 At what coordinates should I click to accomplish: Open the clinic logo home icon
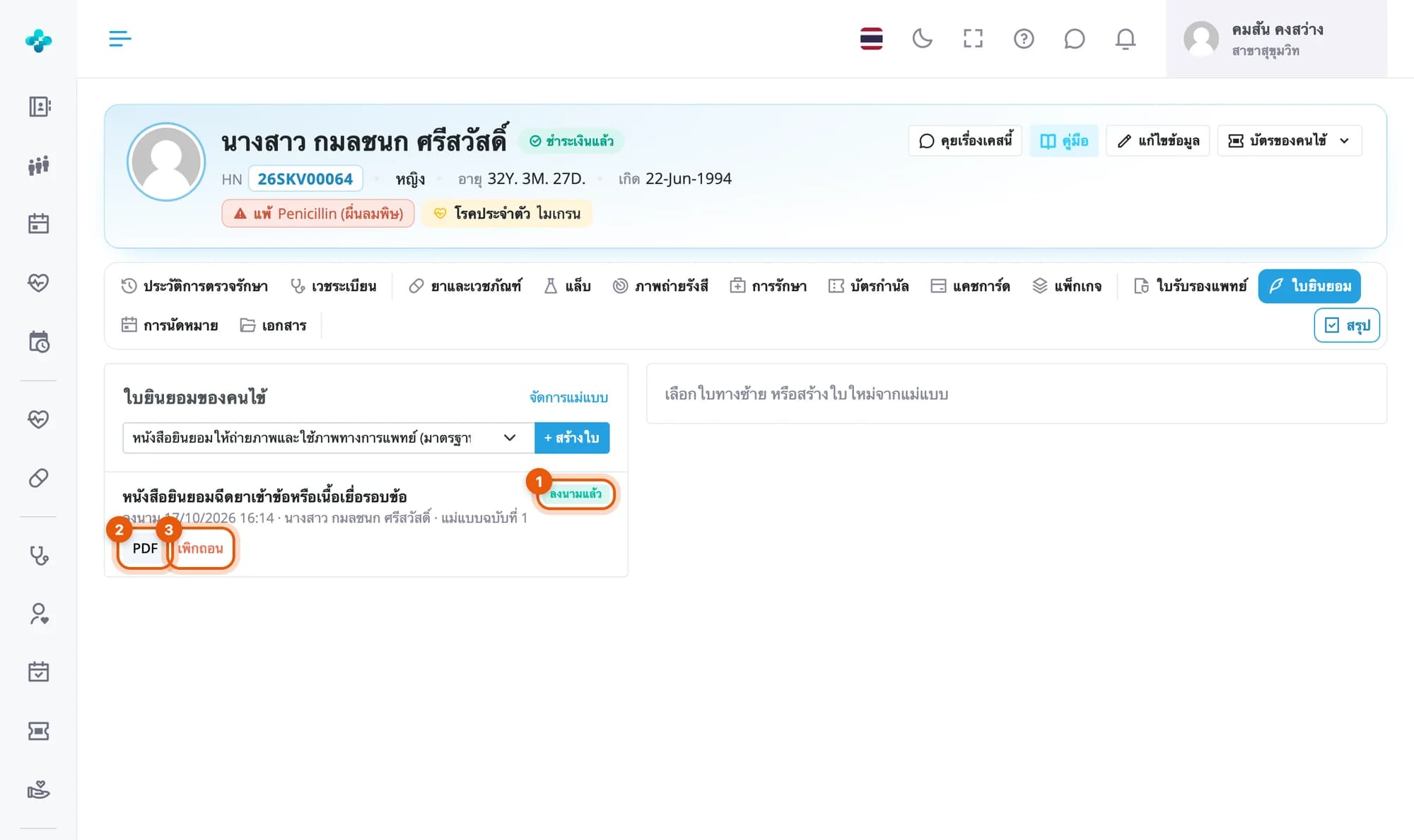[38, 40]
